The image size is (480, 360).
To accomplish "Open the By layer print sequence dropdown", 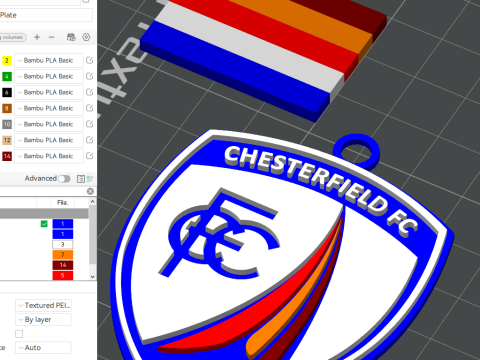I will (43, 319).
